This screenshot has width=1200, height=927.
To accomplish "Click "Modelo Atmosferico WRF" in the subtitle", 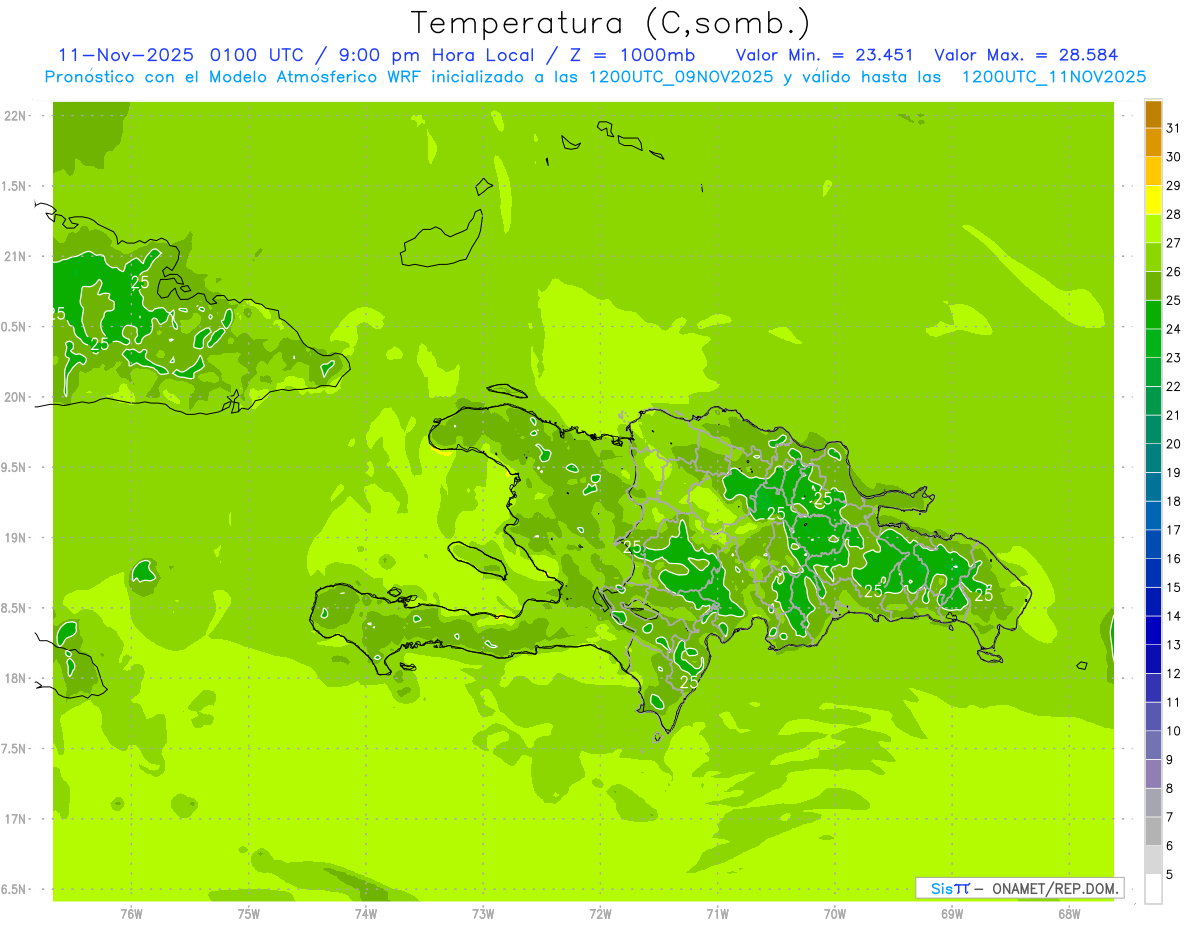I will 314,76.
